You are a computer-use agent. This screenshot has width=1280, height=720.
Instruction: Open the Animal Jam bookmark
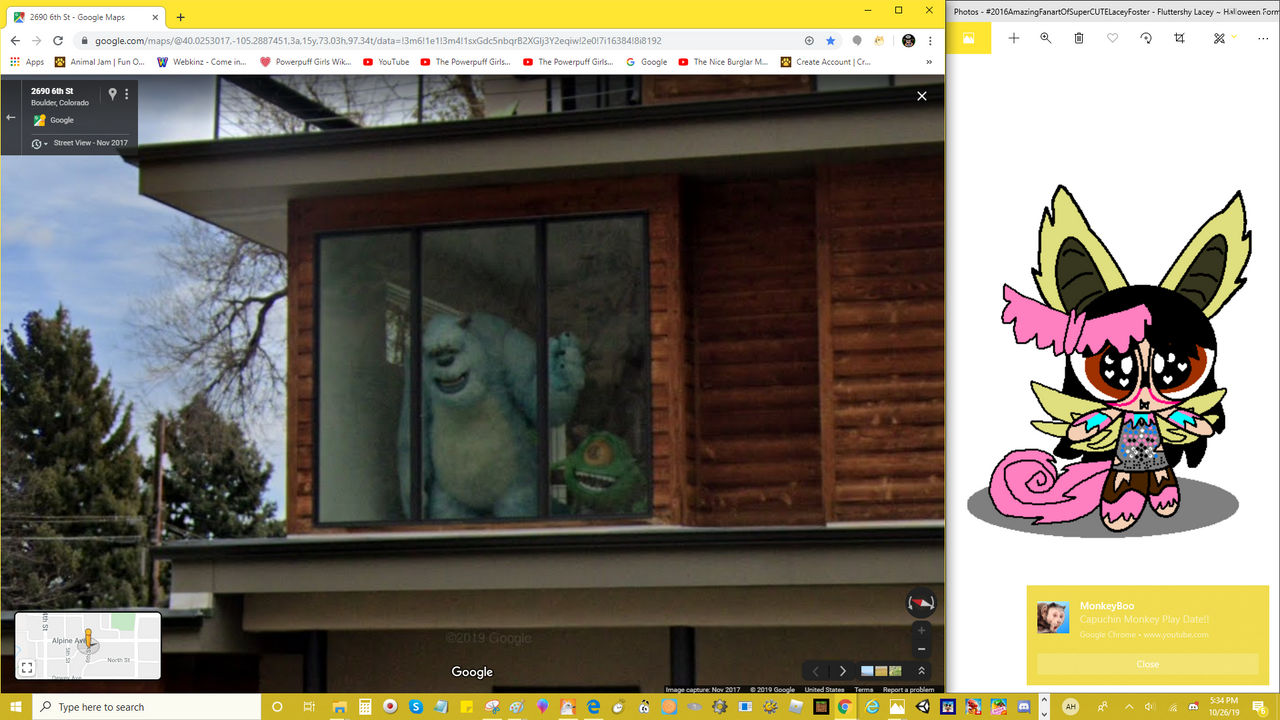[x=99, y=62]
